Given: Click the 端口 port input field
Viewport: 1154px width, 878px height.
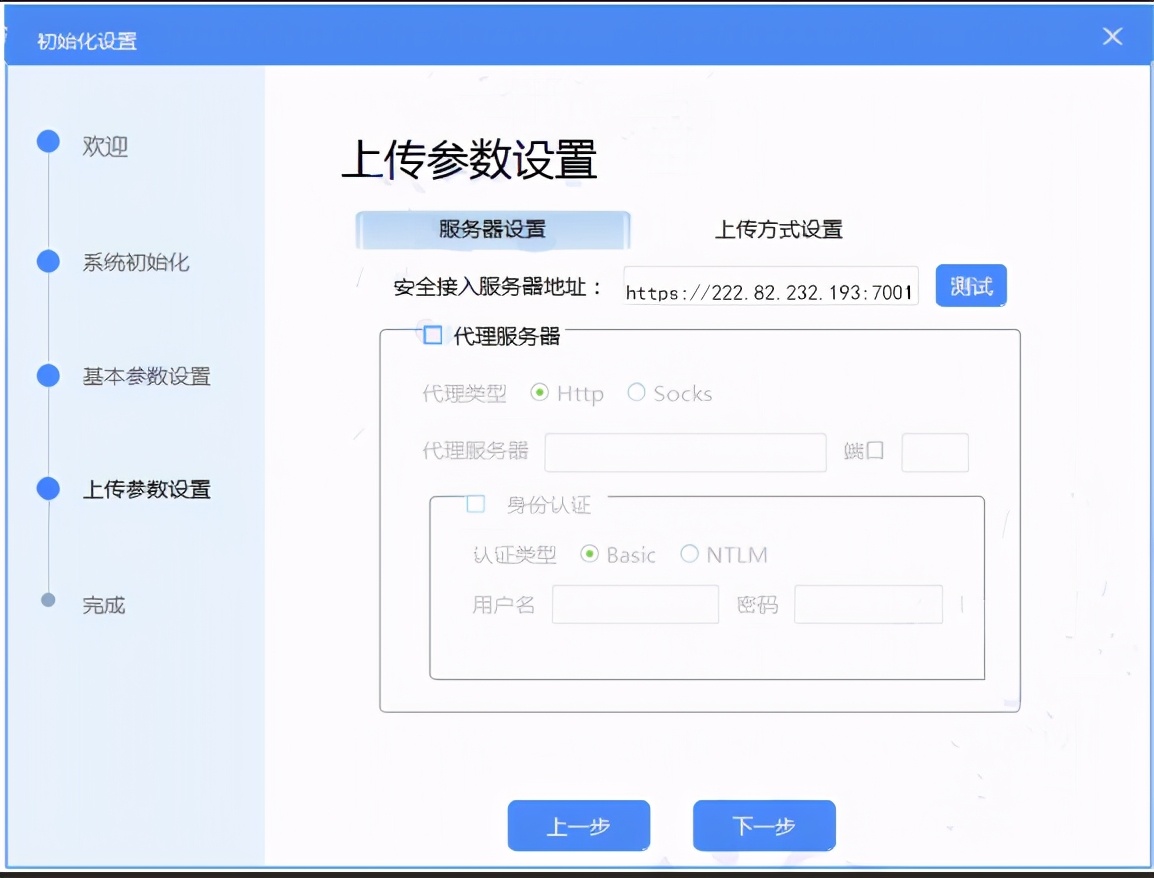Looking at the screenshot, I should (935, 452).
